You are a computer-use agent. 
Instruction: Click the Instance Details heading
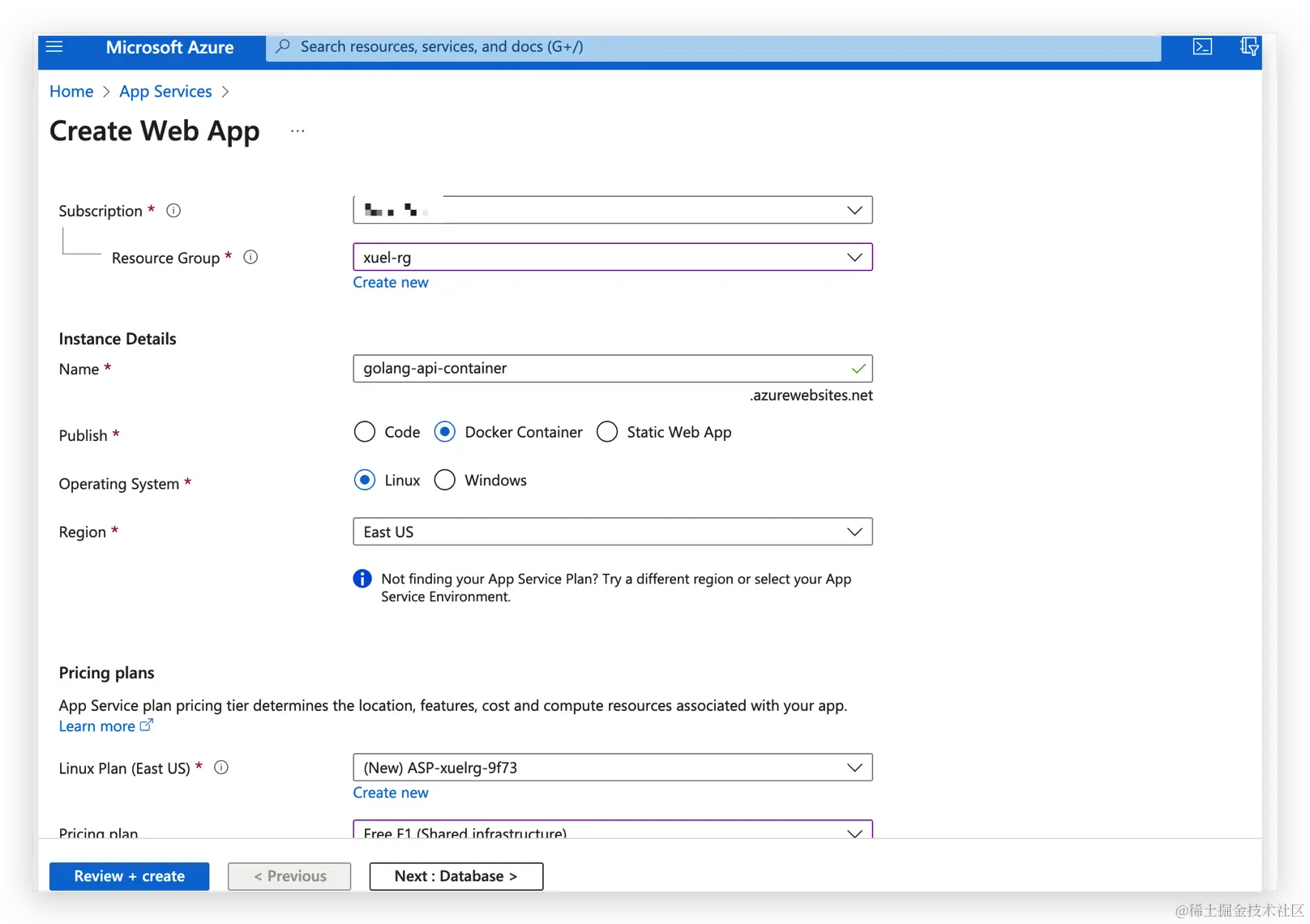(x=118, y=339)
